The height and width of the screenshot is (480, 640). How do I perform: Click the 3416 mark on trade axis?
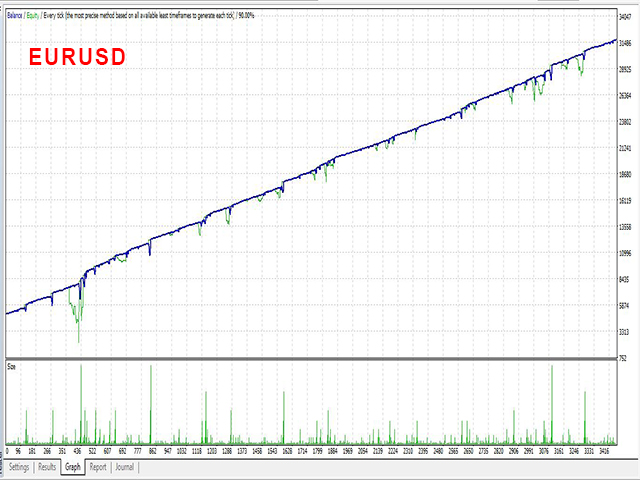604,451
